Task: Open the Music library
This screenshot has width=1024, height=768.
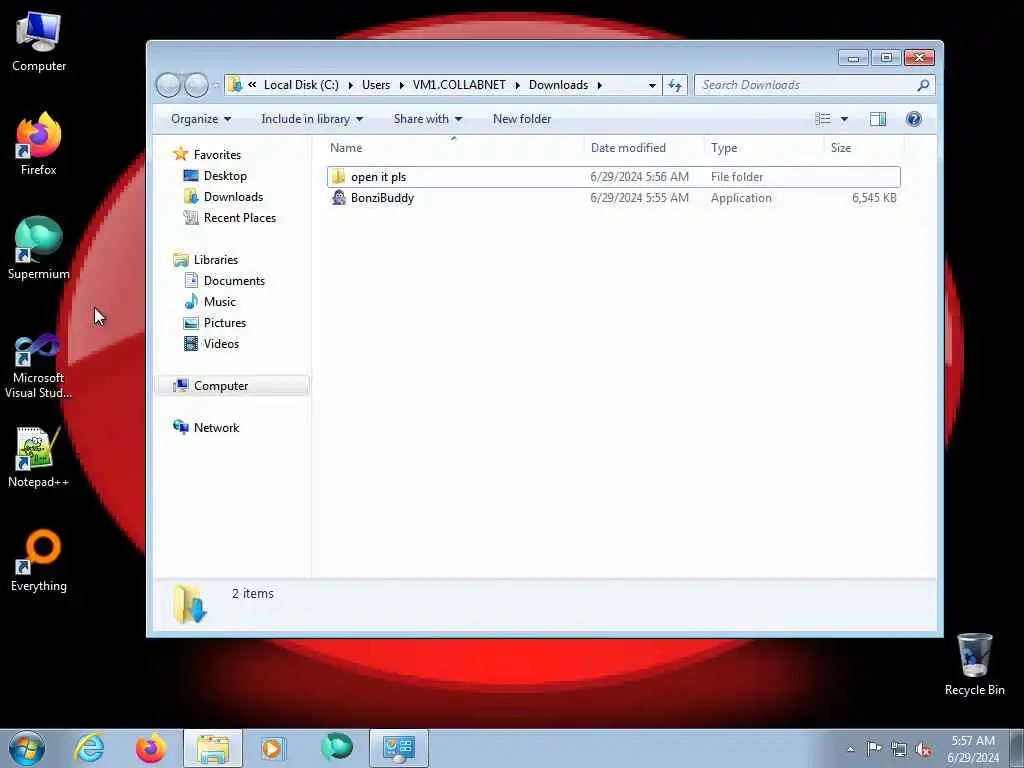Action: click(x=219, y=302)
